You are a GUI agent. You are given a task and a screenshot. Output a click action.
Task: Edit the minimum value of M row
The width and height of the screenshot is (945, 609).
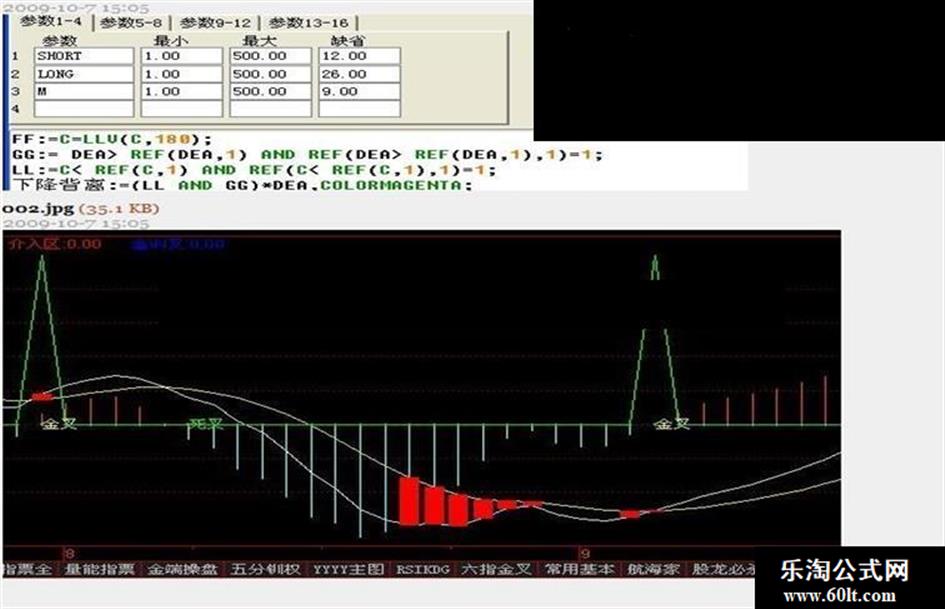pyautogui.click(x=181, y=92)
